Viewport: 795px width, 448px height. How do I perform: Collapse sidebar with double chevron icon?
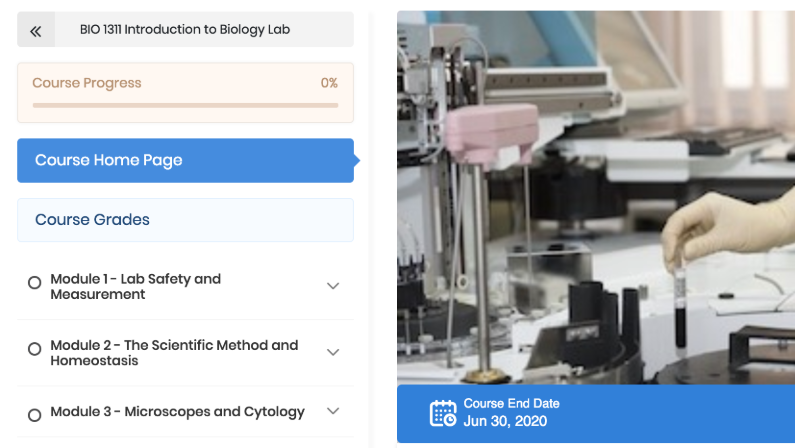[35, 30]
